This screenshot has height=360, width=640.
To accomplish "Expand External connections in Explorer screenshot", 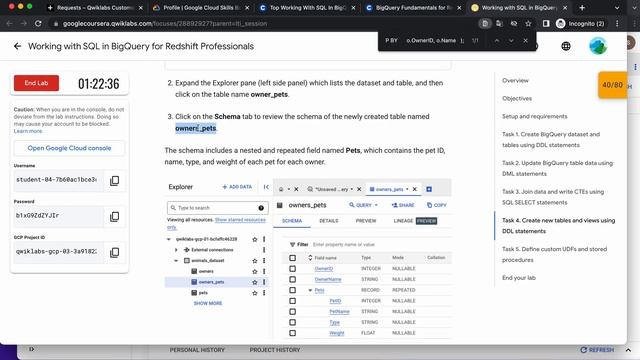I will [x=176, y=250].
